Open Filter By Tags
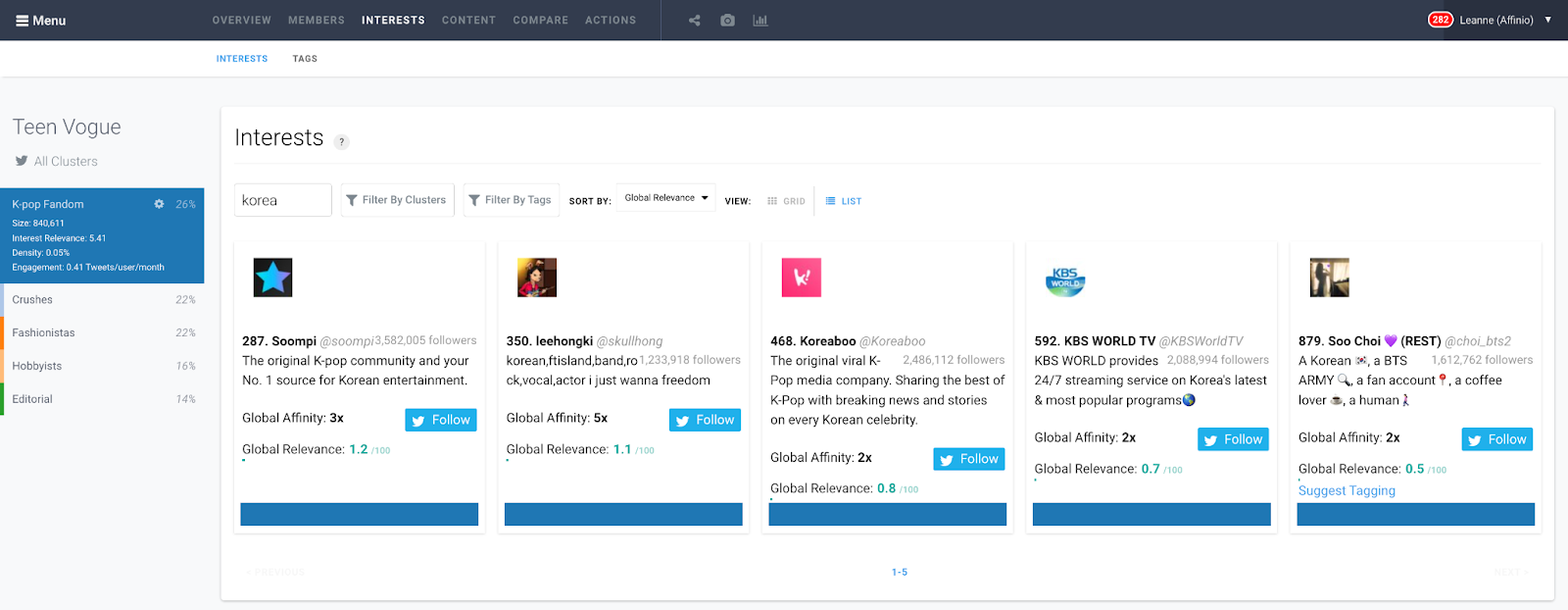This screenshot has height=610, width=1568. pos(512,200)
